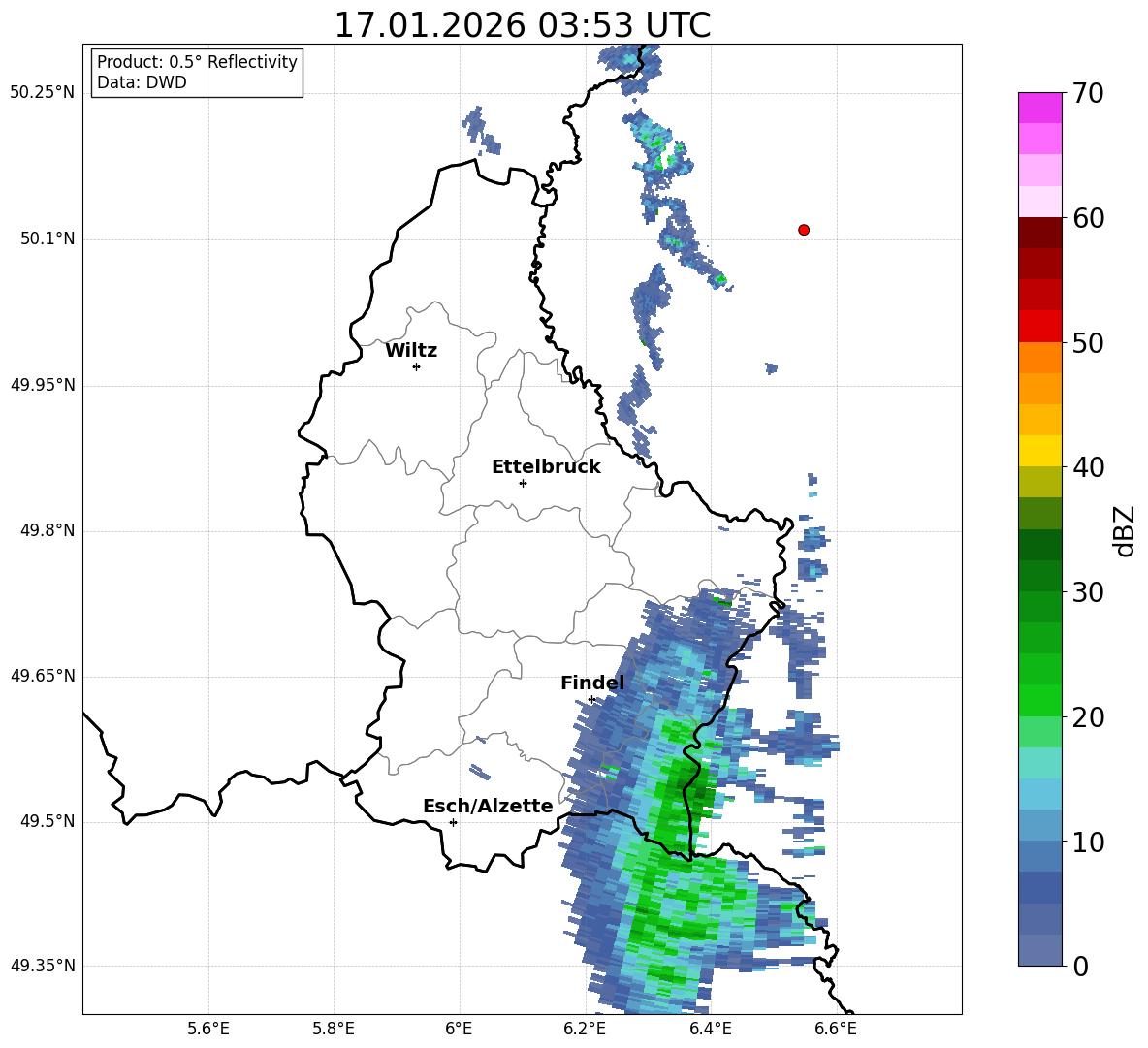Click the 0 colorbar tick label
This screenshot has height=1048, width=1148.
[1081, 966]
